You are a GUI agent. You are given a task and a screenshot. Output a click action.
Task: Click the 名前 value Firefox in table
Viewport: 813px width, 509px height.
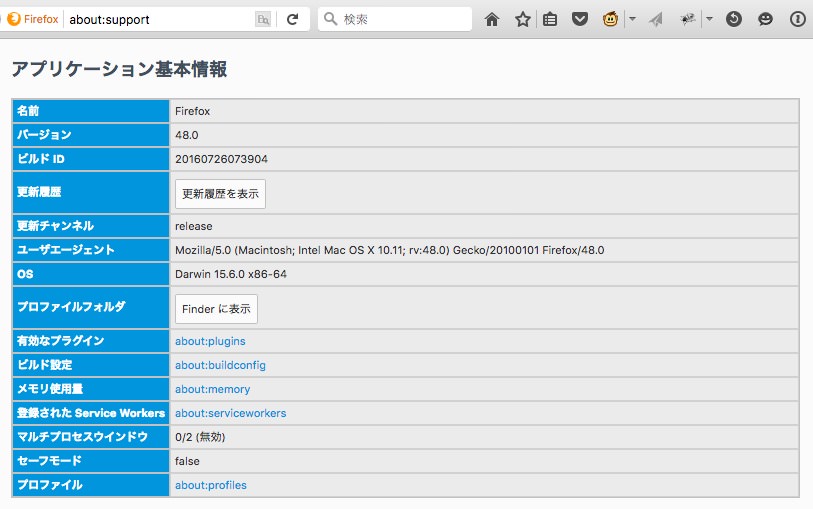(192, 111)
